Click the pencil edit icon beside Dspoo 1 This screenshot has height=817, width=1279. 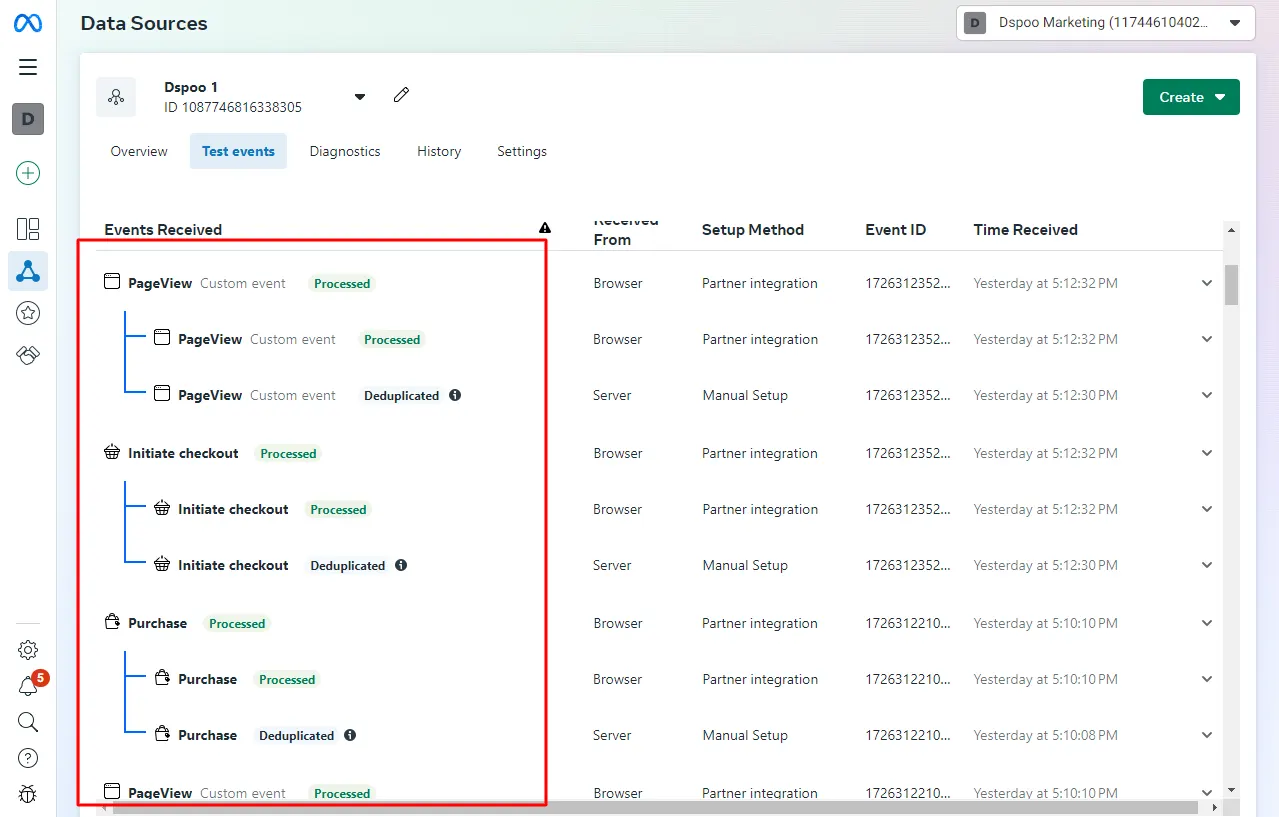click(401, 95)
